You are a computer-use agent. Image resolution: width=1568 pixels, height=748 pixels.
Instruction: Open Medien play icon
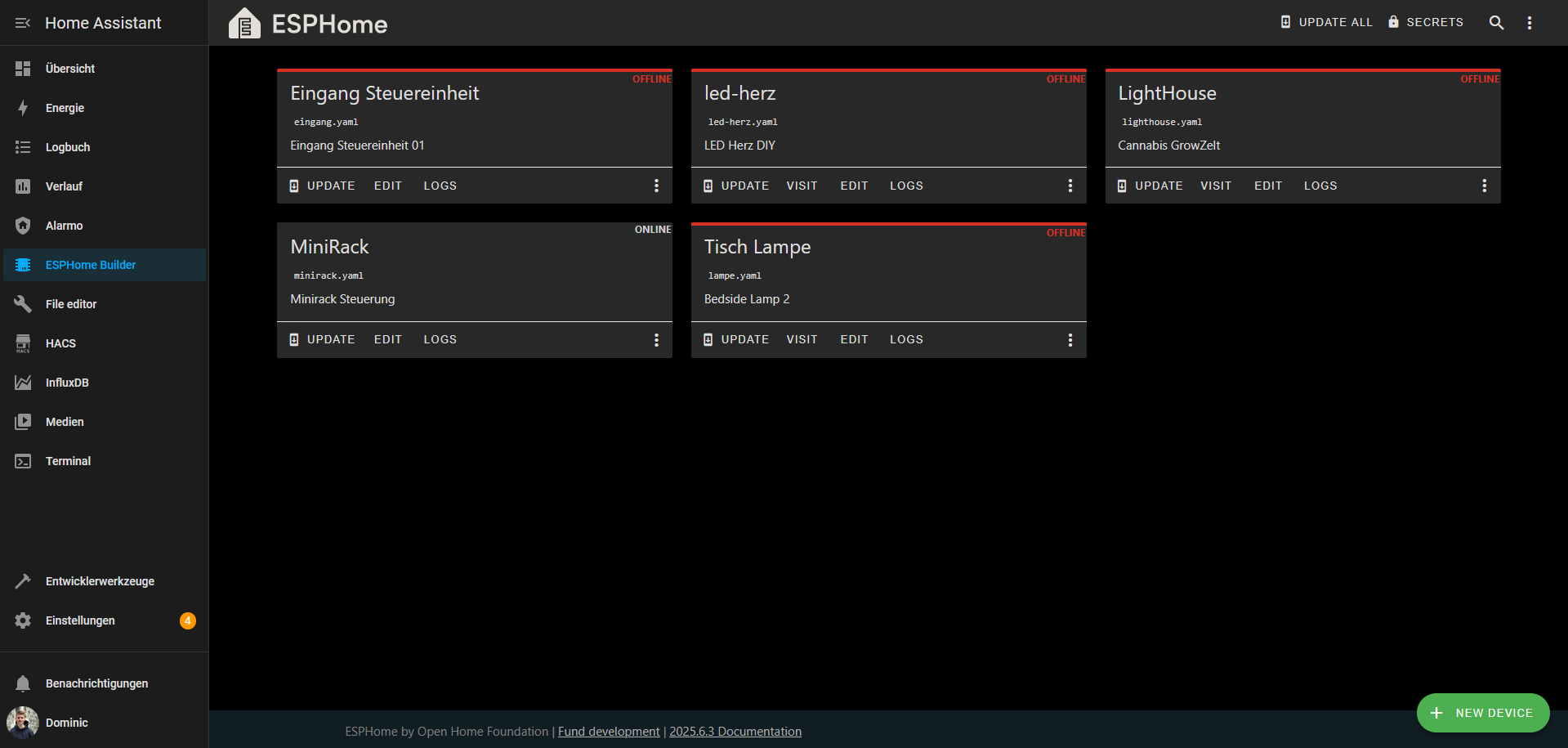click(23, 422)
